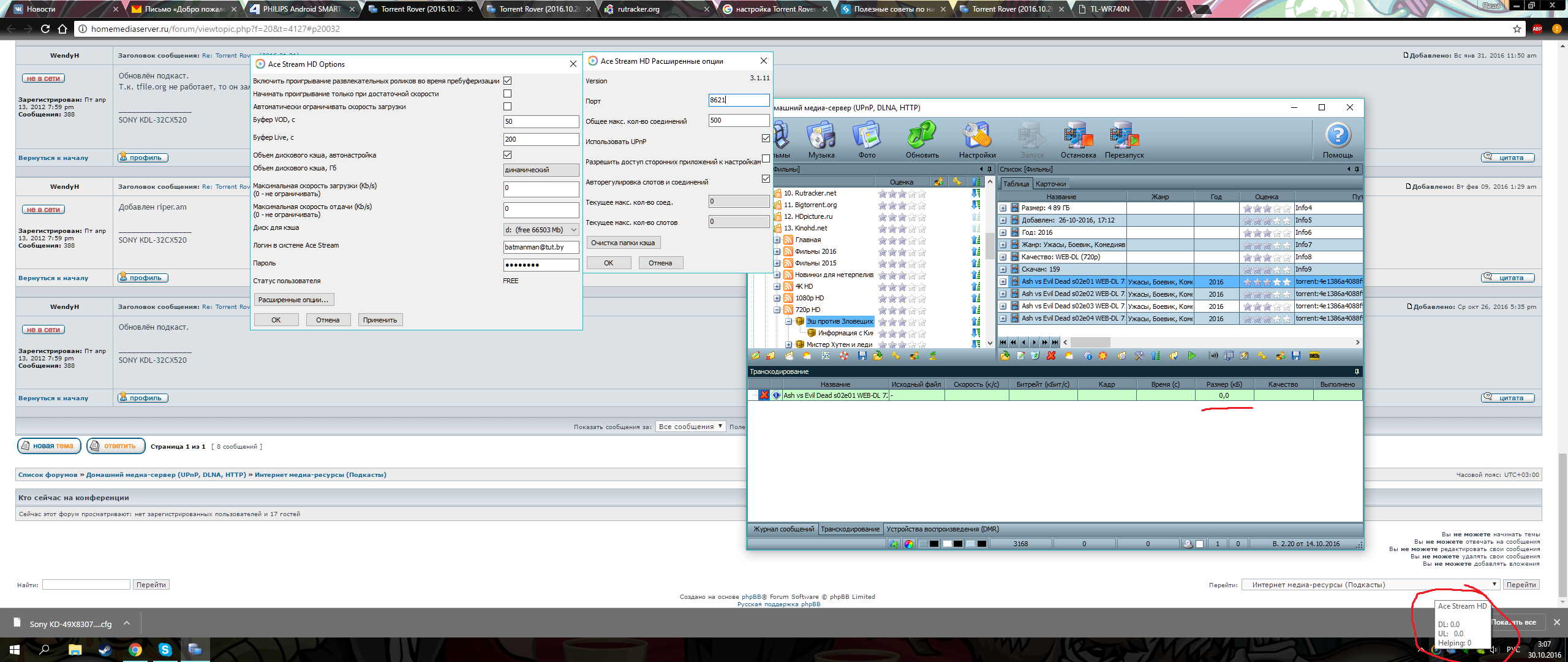Bookmark this page with the star icon
Viewport: 1568px width, 662px height.
(1517, 29)
